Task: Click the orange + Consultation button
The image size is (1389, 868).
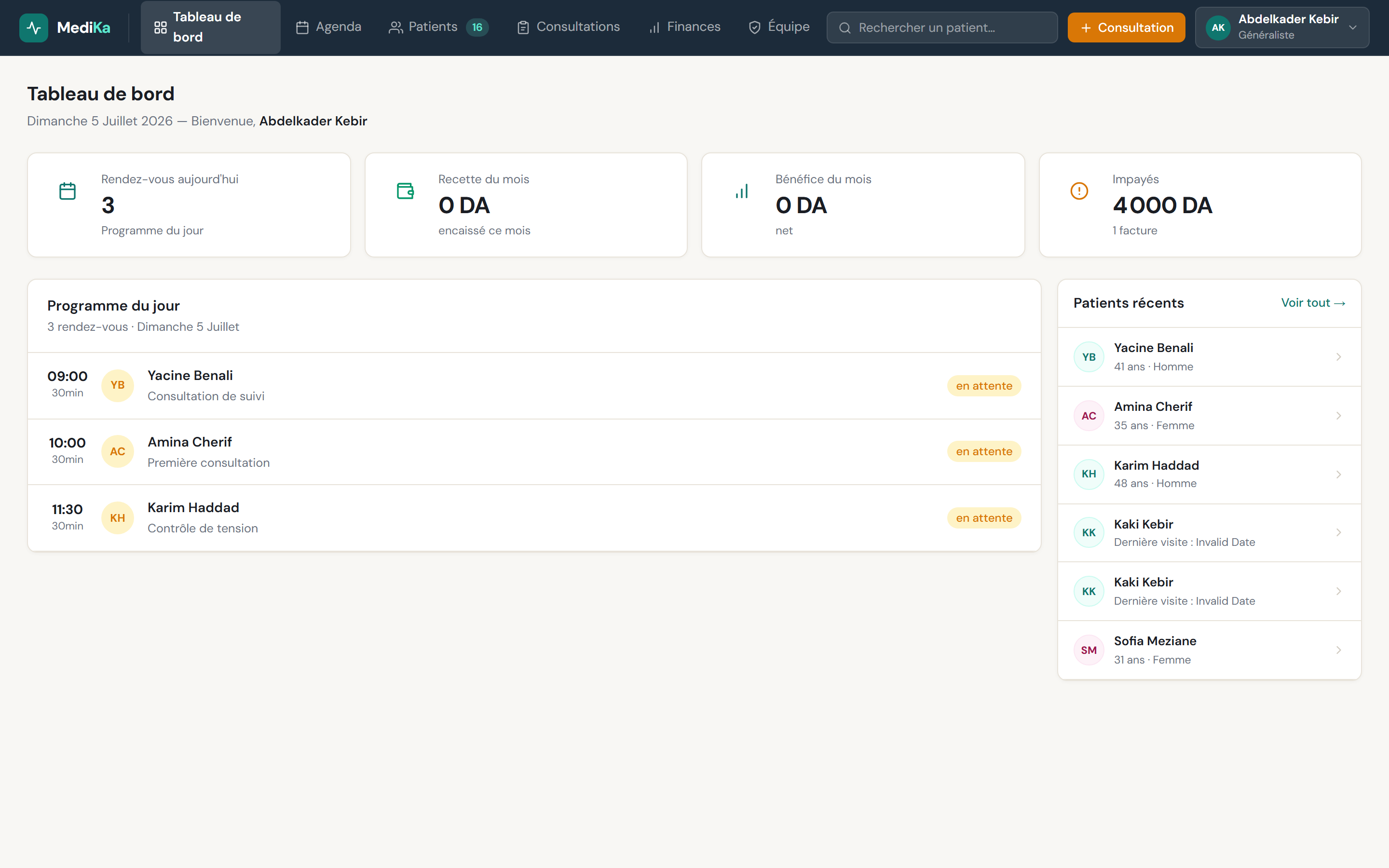Action: tap(1126, 27)
